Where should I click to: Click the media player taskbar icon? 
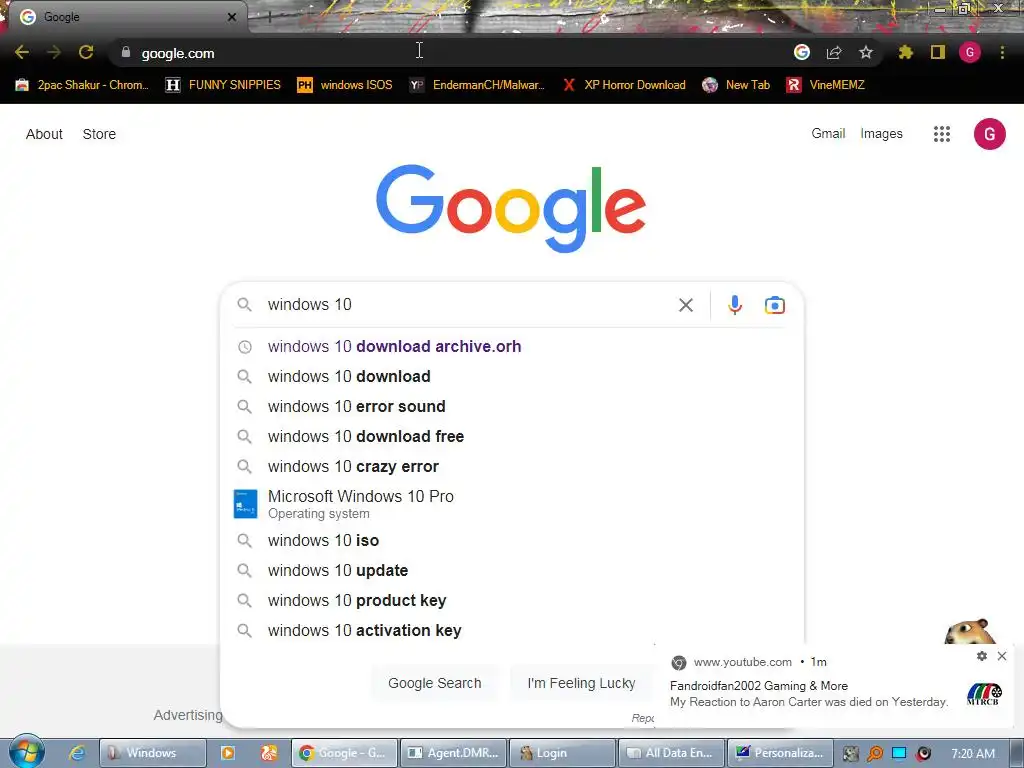[228, 753]
